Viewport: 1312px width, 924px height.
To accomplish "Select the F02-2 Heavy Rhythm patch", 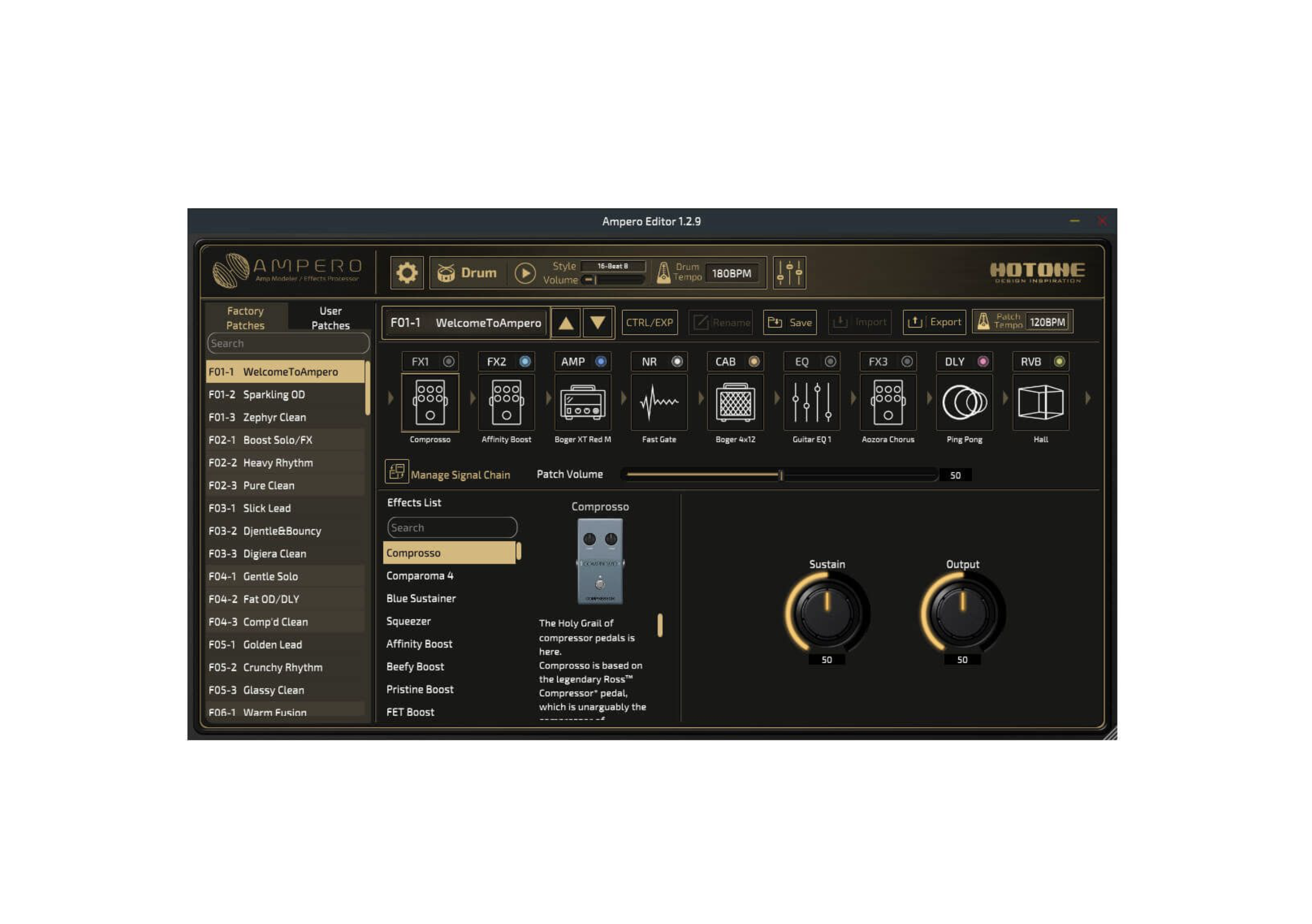I will coord(285,463).
